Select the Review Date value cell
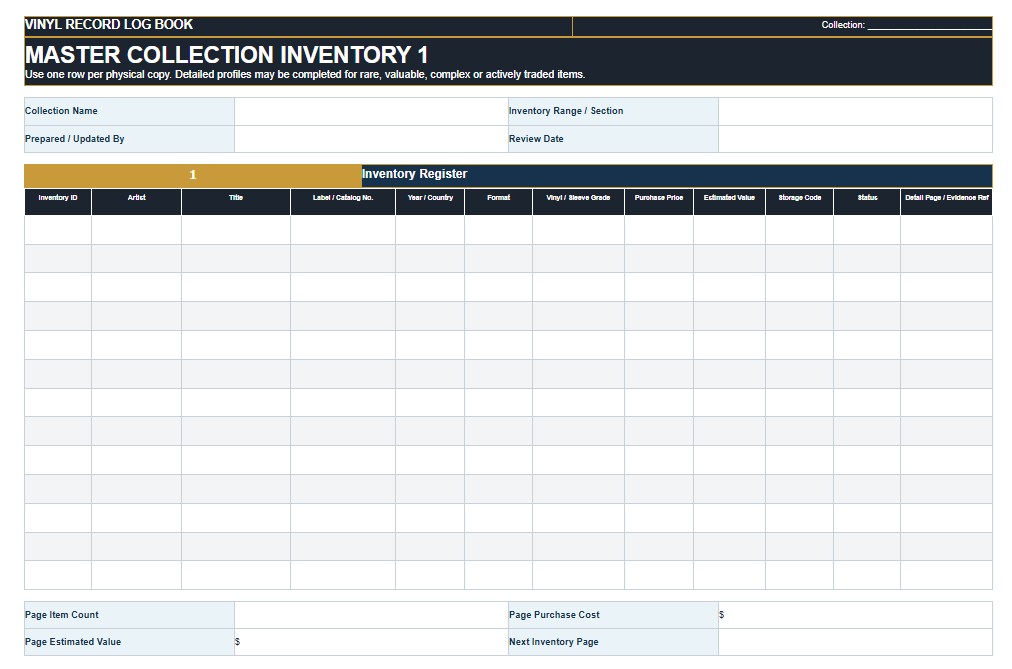Image resolution: width=1012 pixels, height=669 pixels. pyautogui.click(x=855, y=139)
